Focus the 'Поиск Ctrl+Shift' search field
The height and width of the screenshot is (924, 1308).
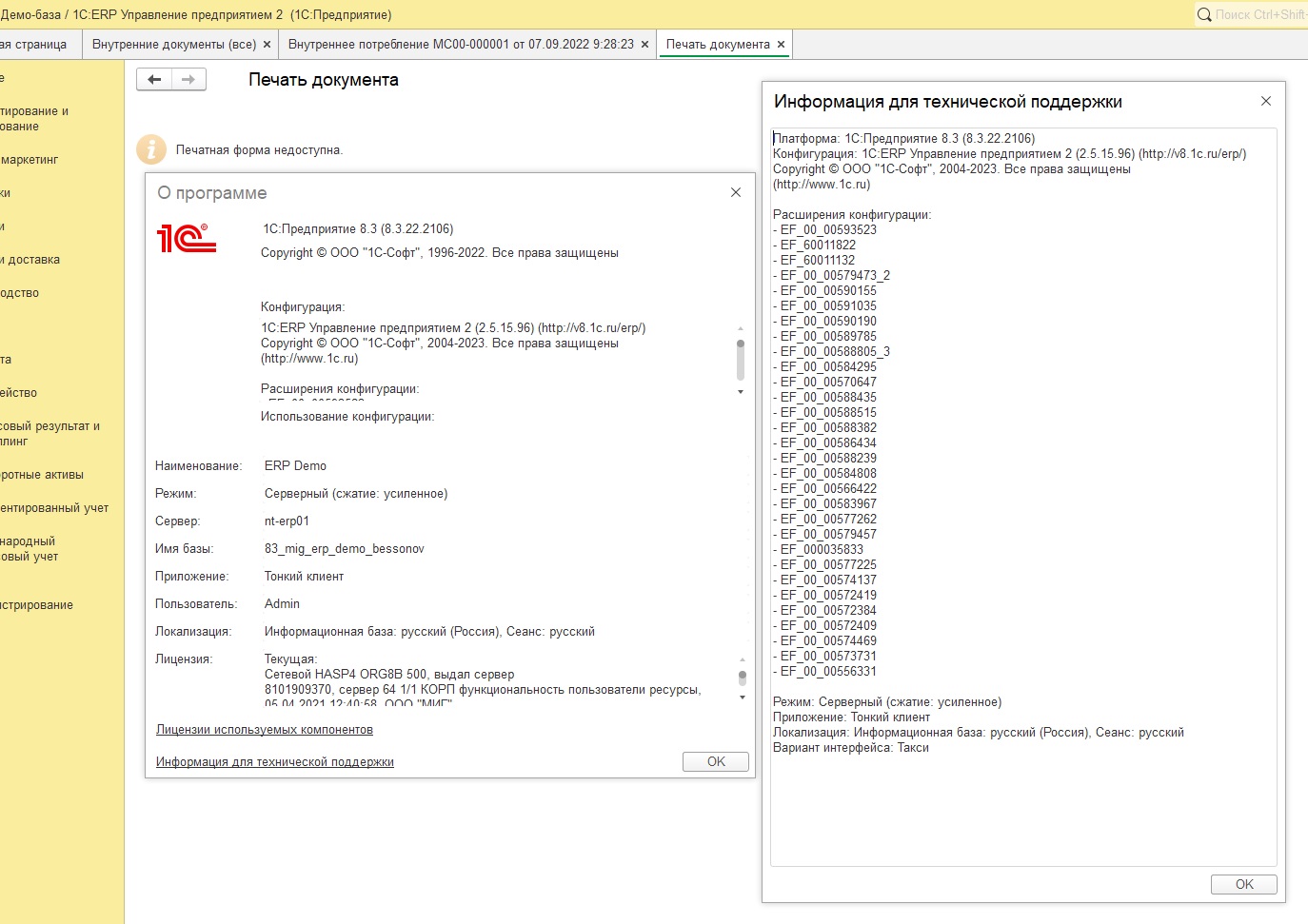click(1260, 14)
